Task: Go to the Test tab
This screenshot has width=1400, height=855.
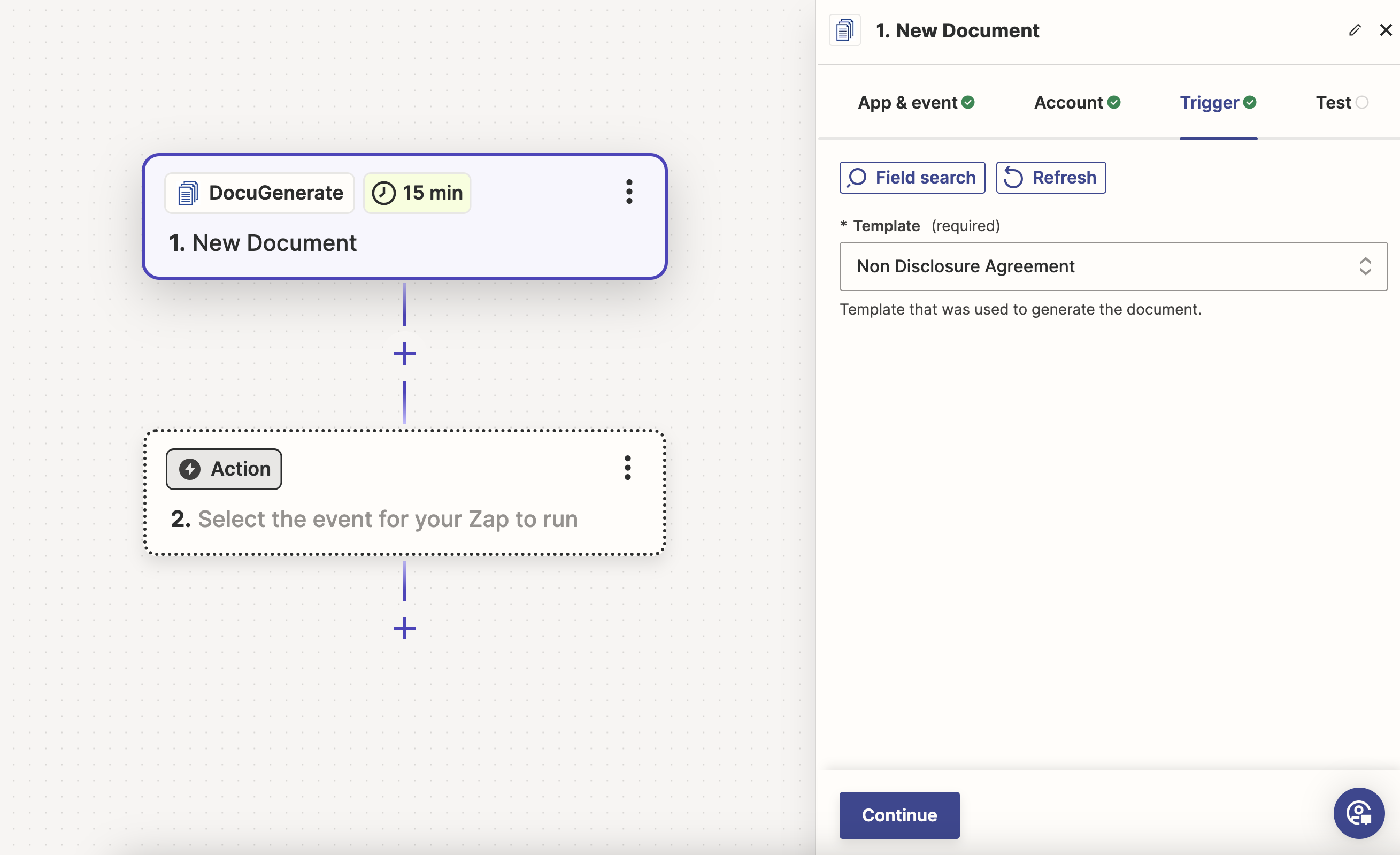Action: [1342, 103]
